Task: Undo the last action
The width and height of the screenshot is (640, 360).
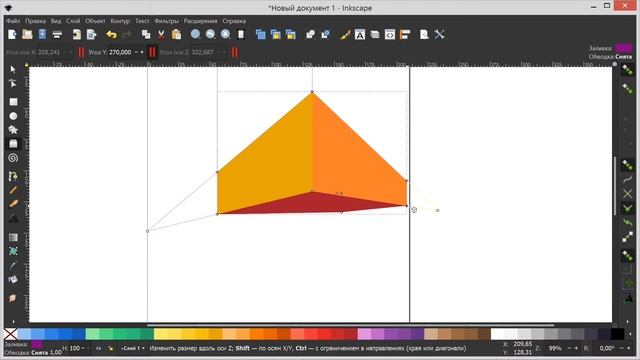Action: pos(111,35)
